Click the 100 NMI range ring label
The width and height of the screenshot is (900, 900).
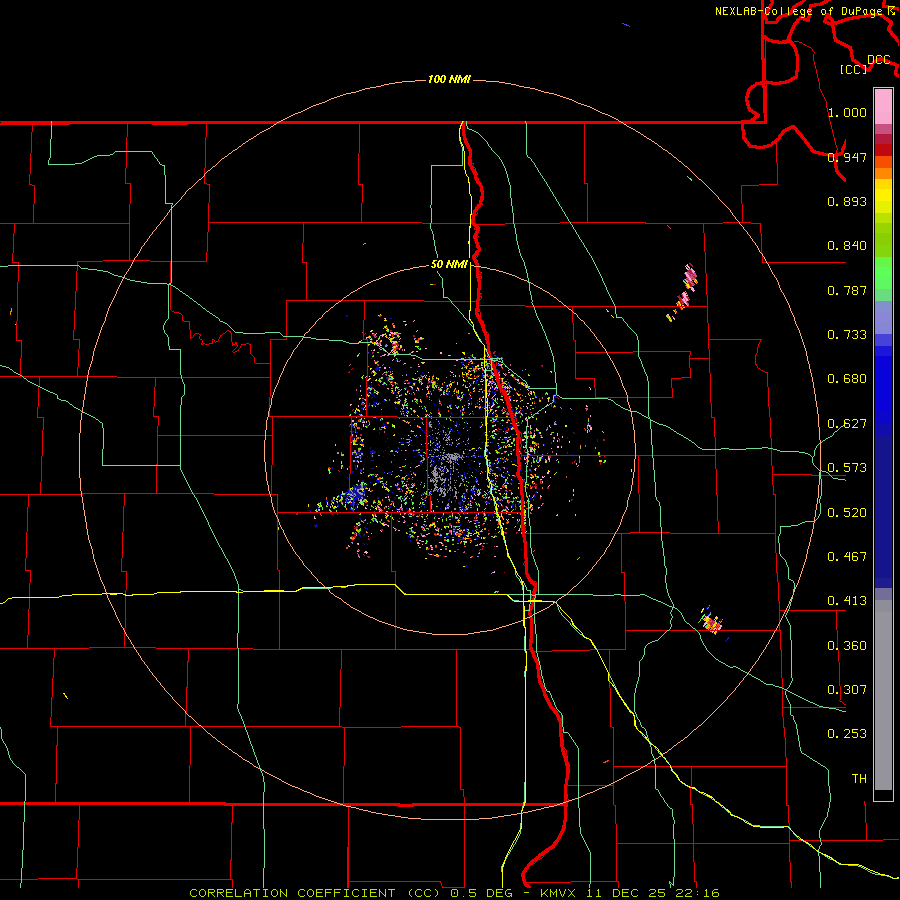tap(449, 79)
